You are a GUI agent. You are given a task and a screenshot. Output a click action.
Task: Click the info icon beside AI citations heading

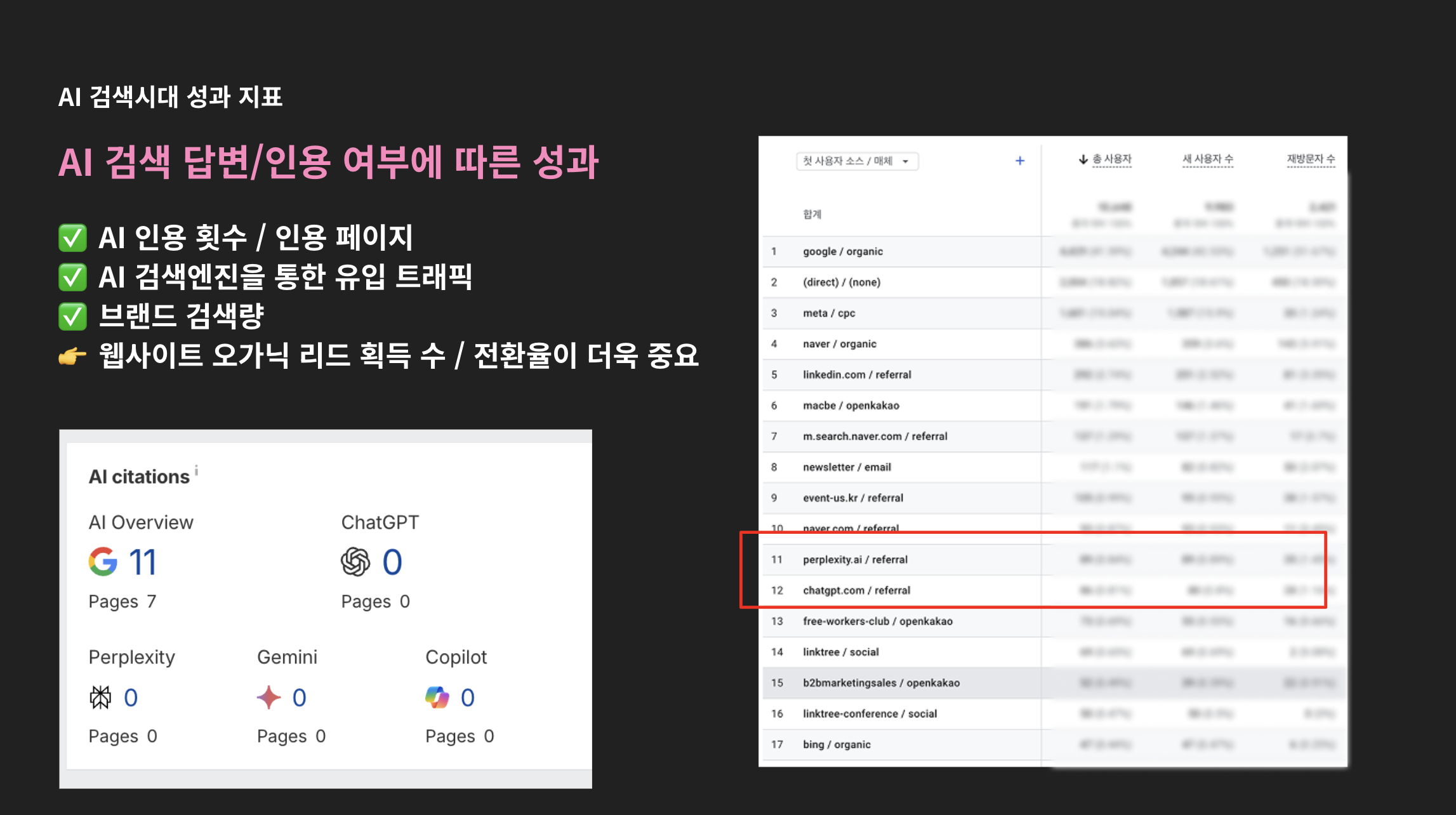pyautogui.click(x=195, y=470)
